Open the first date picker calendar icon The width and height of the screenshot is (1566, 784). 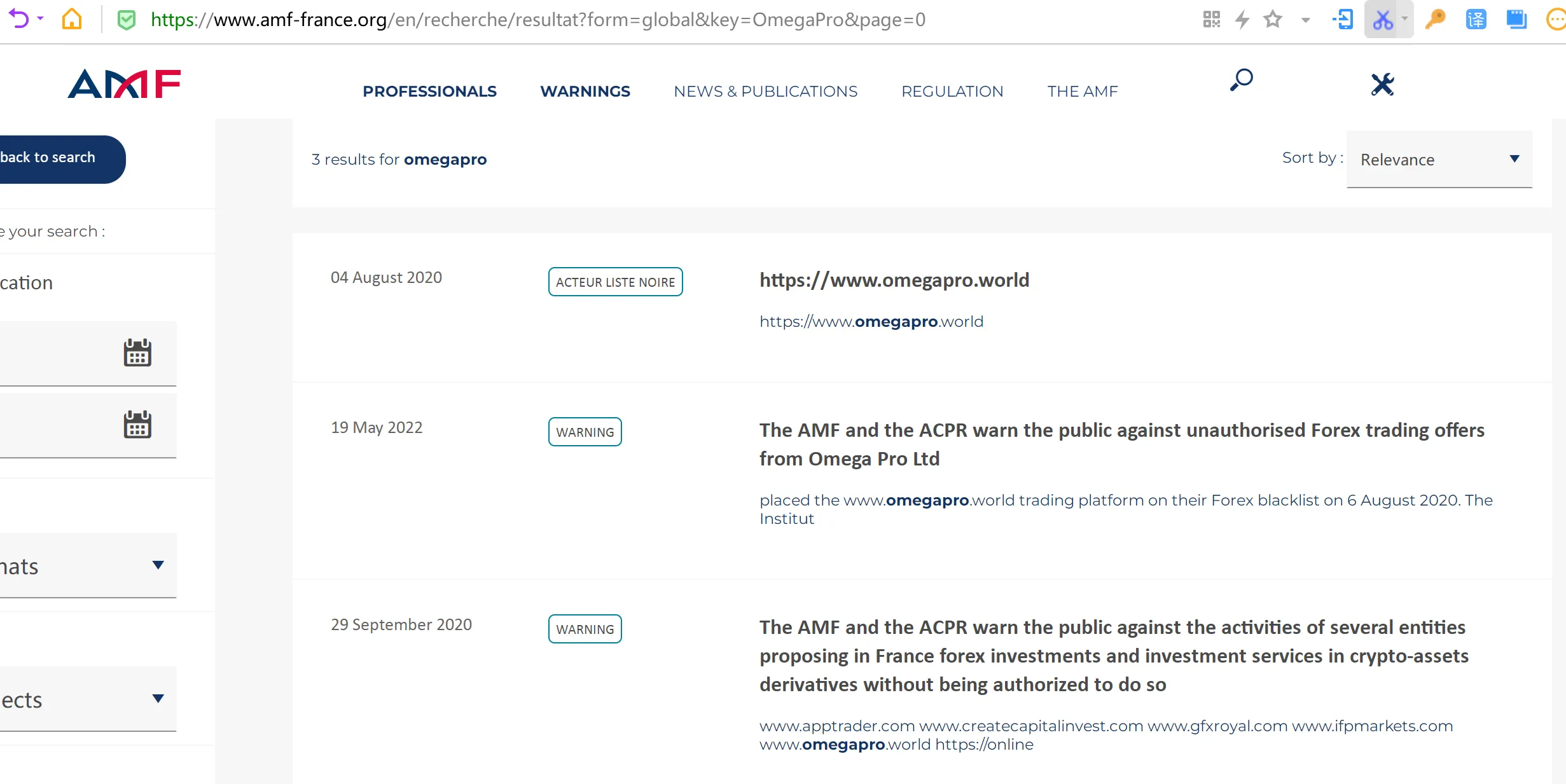click(x=137, y=352)
